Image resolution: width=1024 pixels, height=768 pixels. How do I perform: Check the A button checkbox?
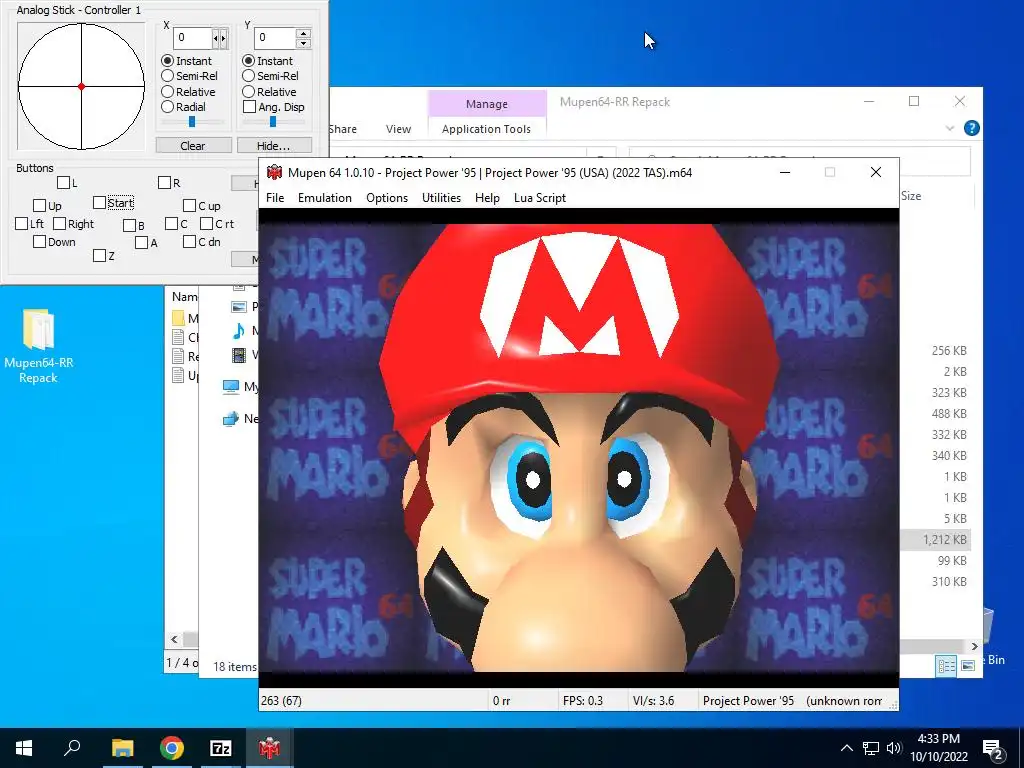click(x=142, y=243)
